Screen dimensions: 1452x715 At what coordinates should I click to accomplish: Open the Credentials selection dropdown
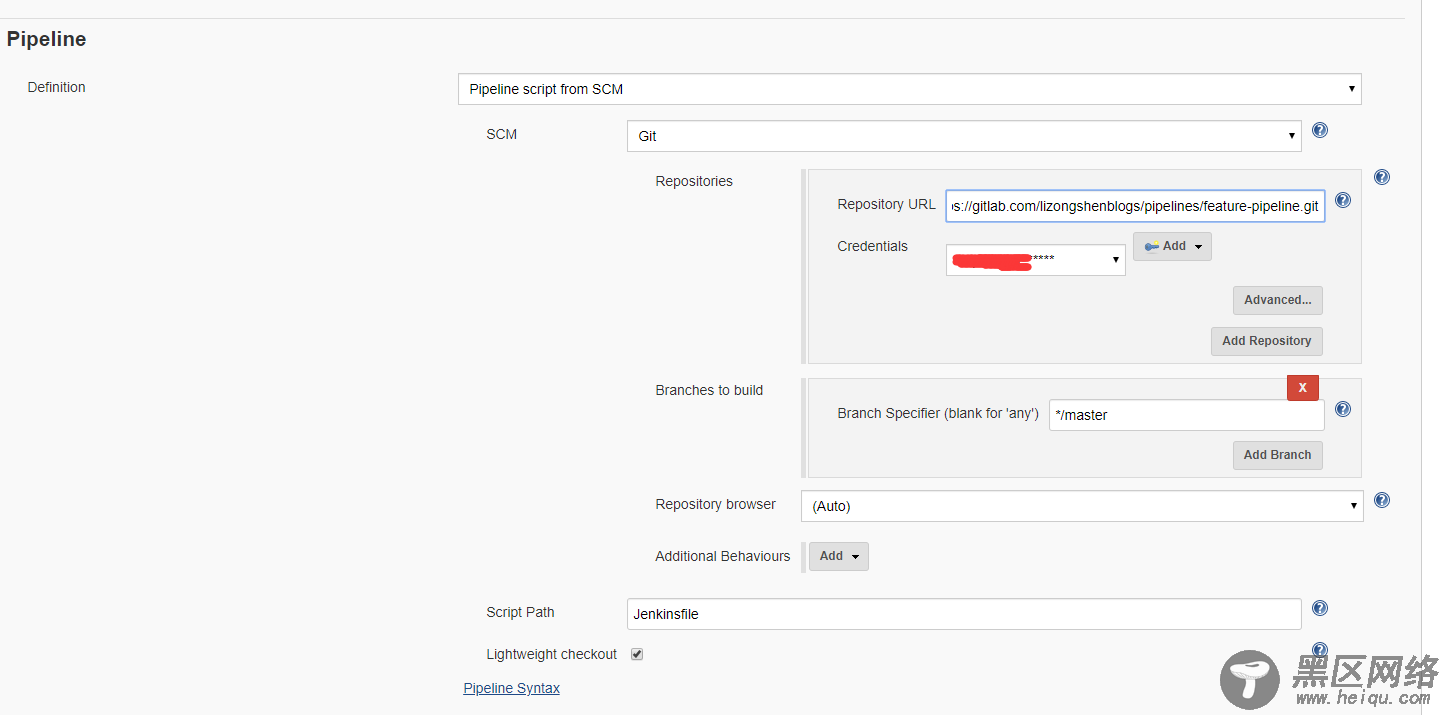[1036, 260]
